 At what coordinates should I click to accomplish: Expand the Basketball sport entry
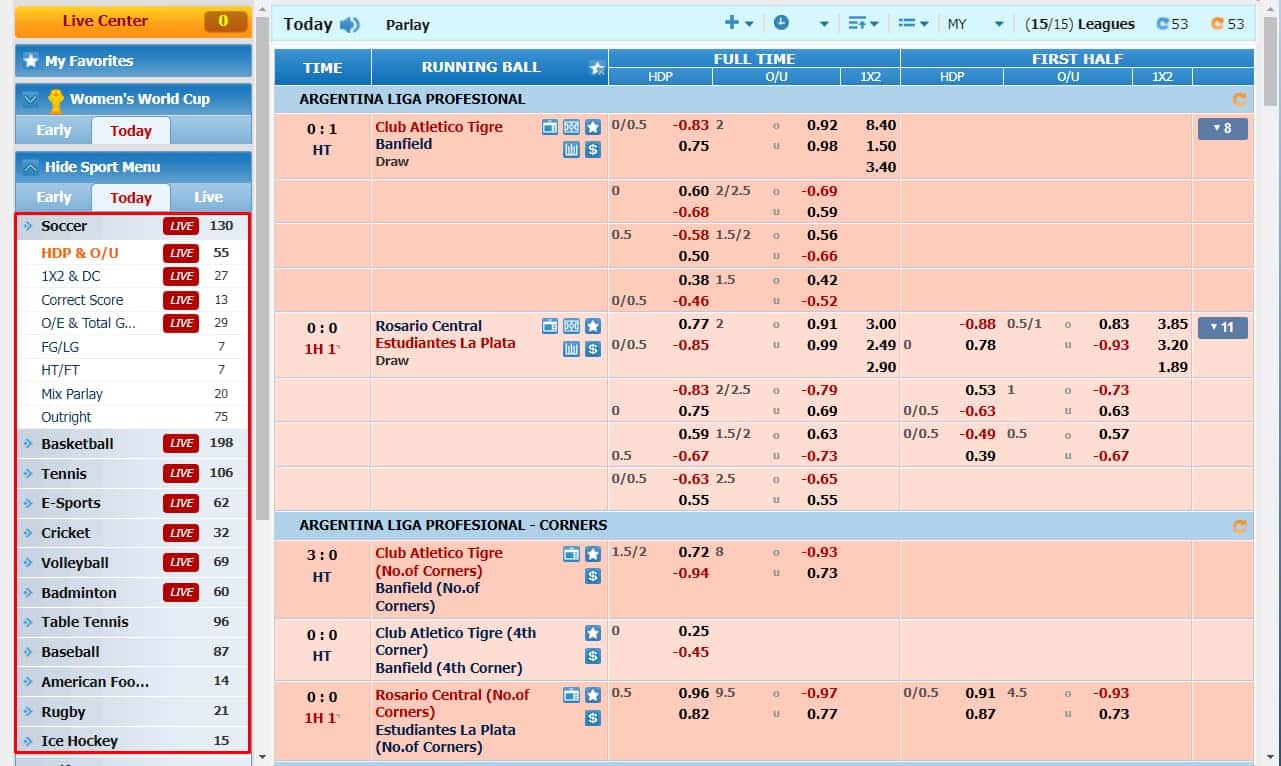132,444
